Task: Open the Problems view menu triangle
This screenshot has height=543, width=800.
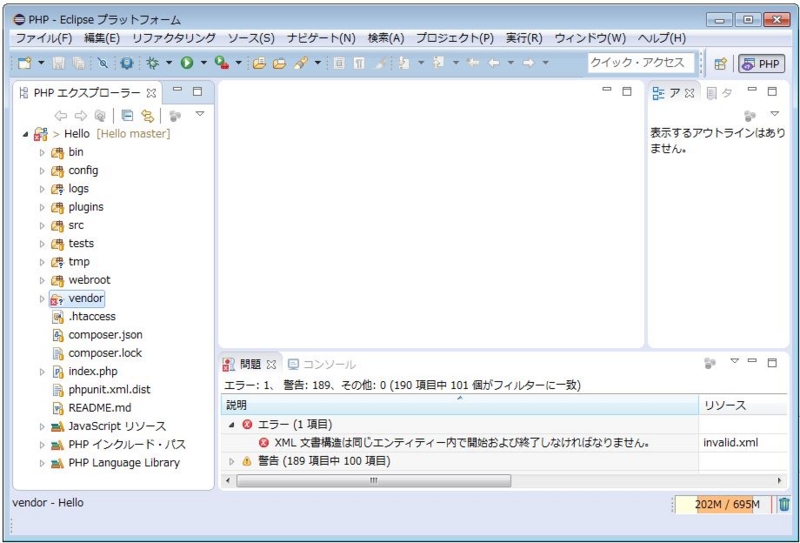Action: pos(734,361)
